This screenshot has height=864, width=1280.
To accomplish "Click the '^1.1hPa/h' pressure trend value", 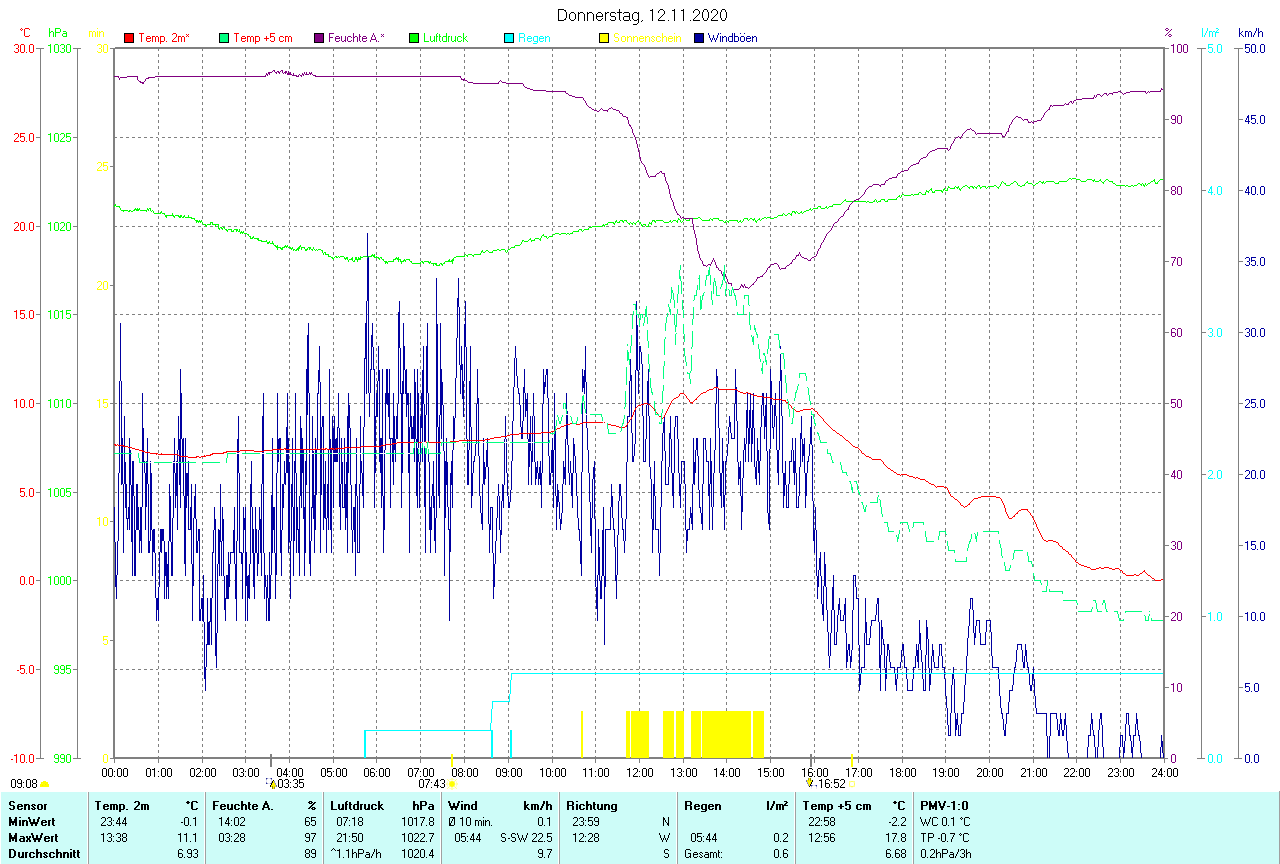I will [x=356, y=854].
